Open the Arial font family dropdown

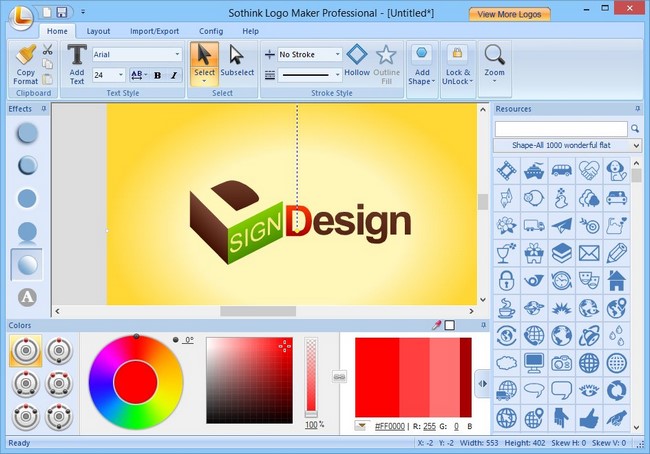[138, 54]
